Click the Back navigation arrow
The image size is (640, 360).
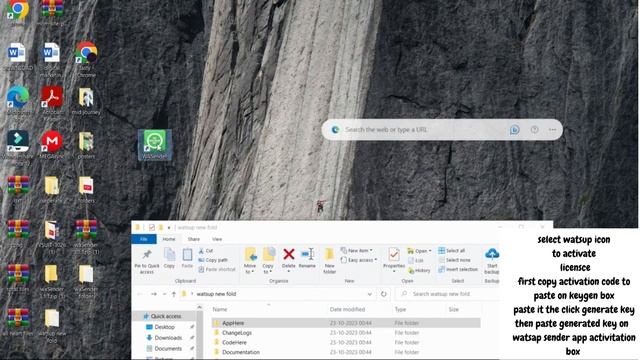pyautogui.click(x=140, y=294)
